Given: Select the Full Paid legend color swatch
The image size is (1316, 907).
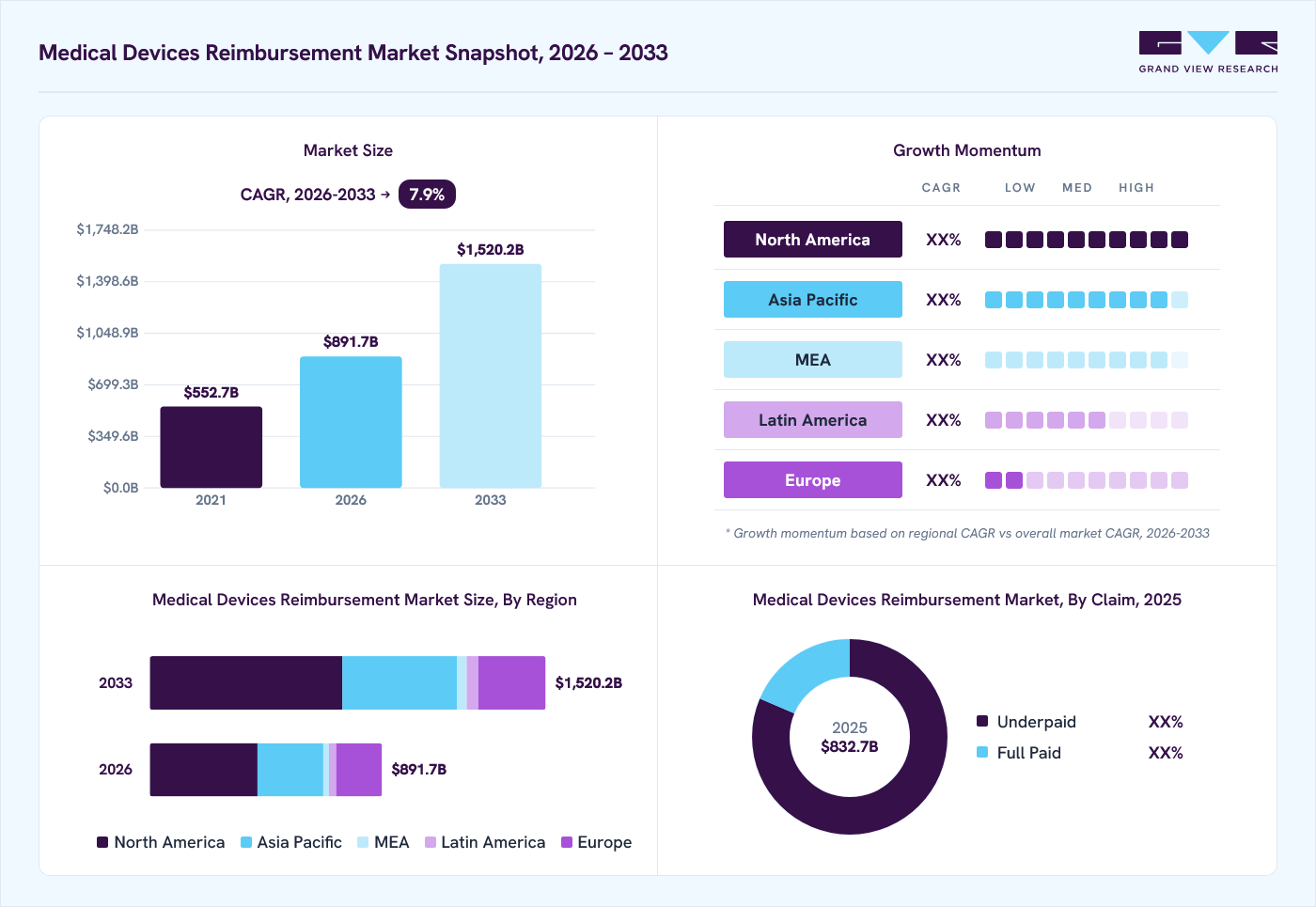Looking at the screenshot, I should click(982, 753).
